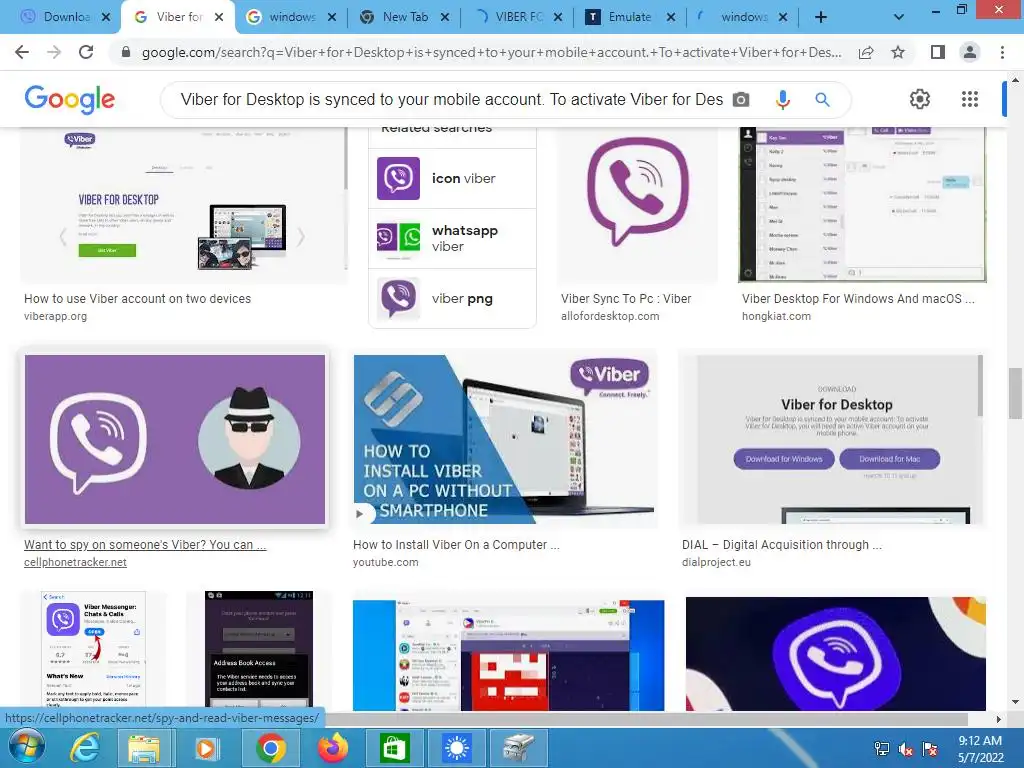
Task: Reload the current page
Action: click(x=86, y=52)
